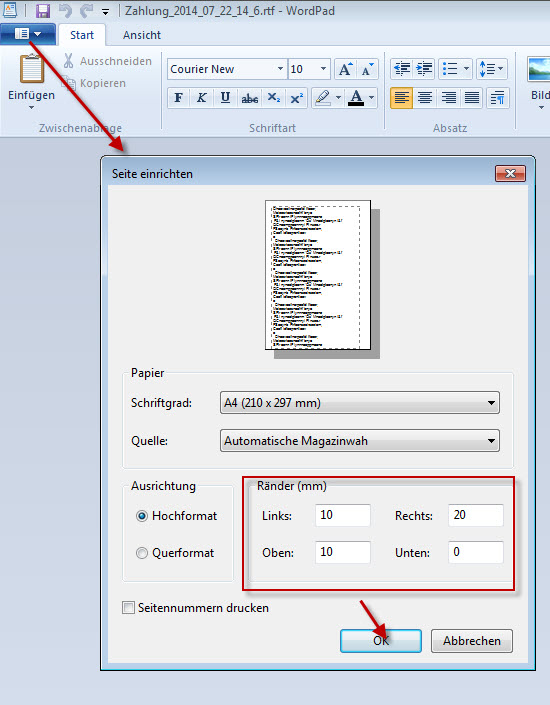Click Kopieren command

[x=94, y=83]
